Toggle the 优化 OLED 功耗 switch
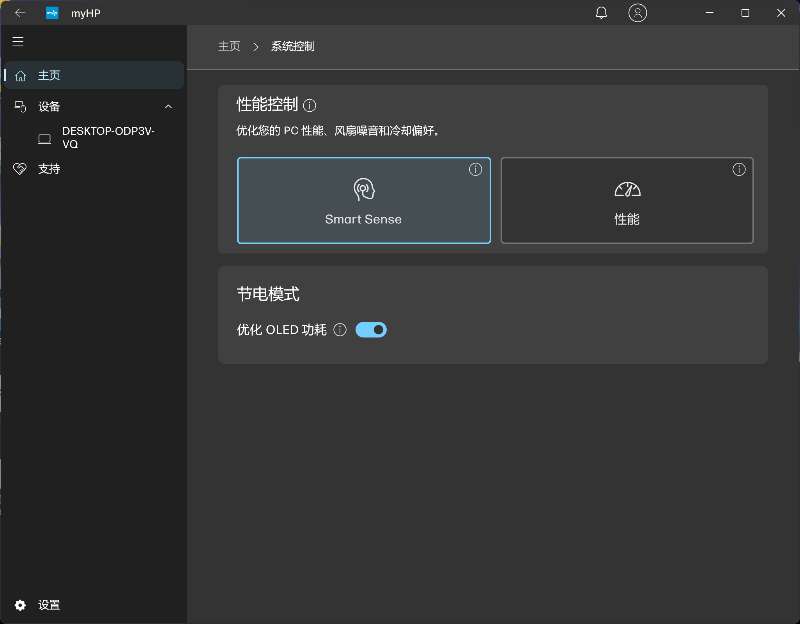This screenshot has height=624, width=800. click(x=371, y=330)
